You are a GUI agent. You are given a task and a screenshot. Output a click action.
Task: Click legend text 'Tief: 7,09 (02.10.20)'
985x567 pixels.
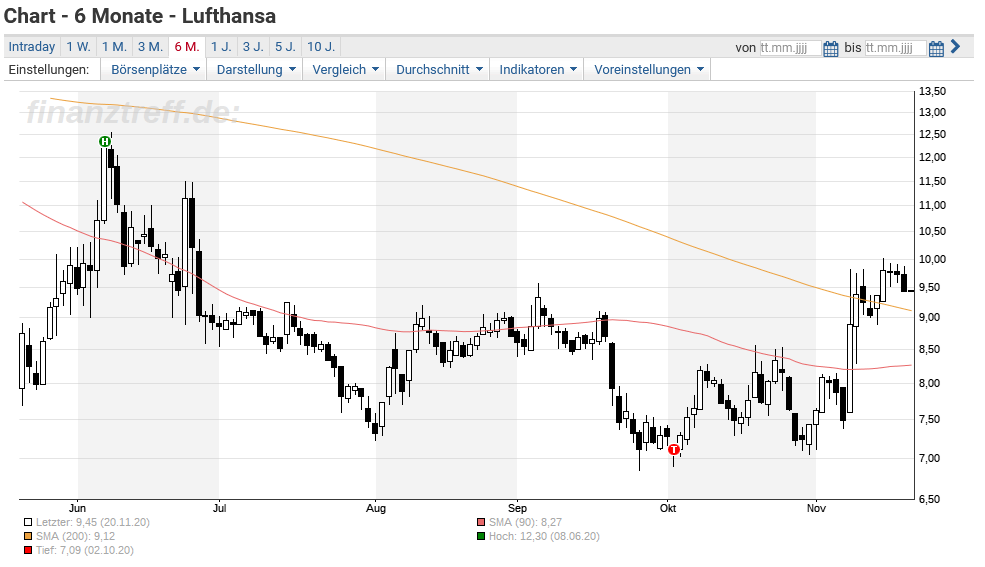85,551
